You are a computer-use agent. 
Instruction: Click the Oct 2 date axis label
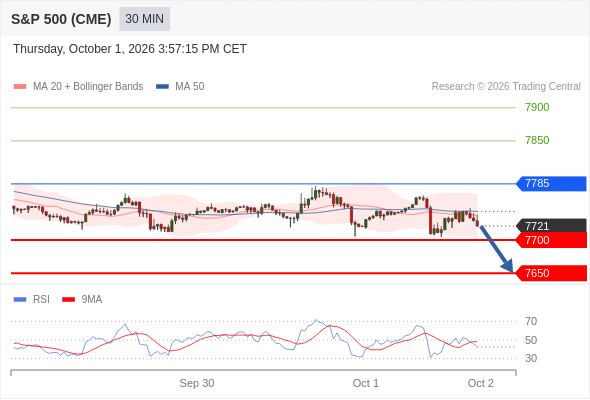(481, 383)
